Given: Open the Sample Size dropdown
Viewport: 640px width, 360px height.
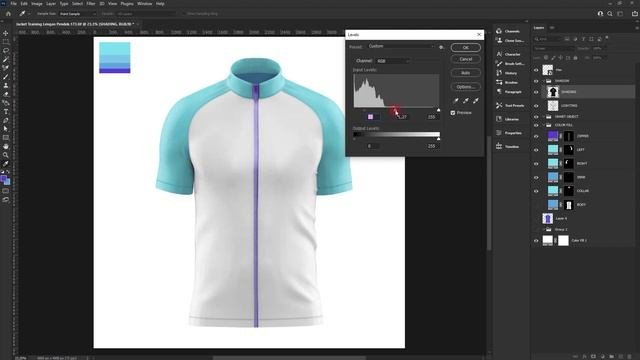Looking at the screenshot, I should tap(78, 13).
